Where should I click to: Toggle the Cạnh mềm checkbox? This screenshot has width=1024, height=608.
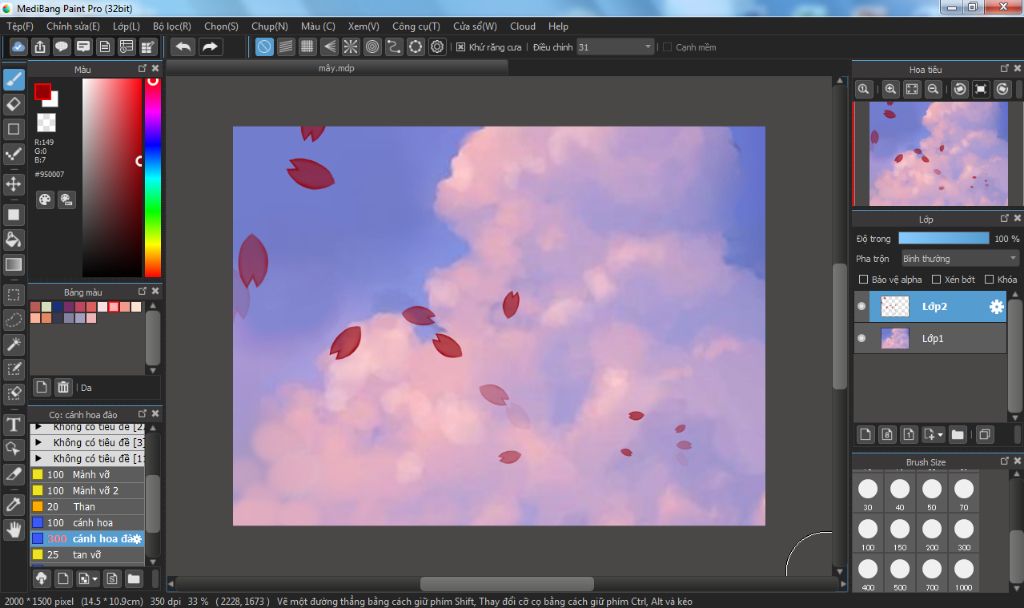pos(667,47)
